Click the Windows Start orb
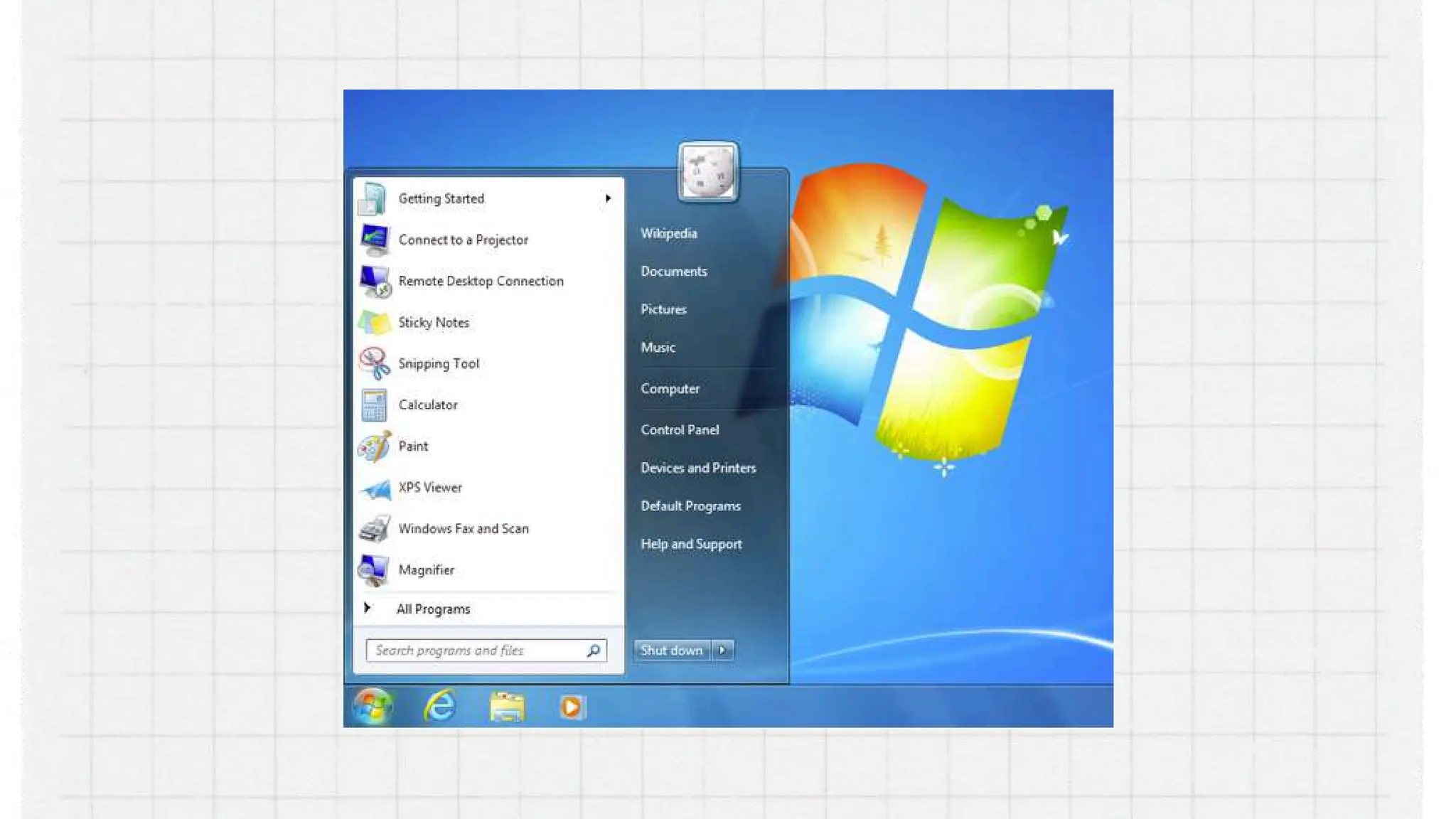Image resolution: width=1456 pixels, height=819 pixels. tap(373, 707)
